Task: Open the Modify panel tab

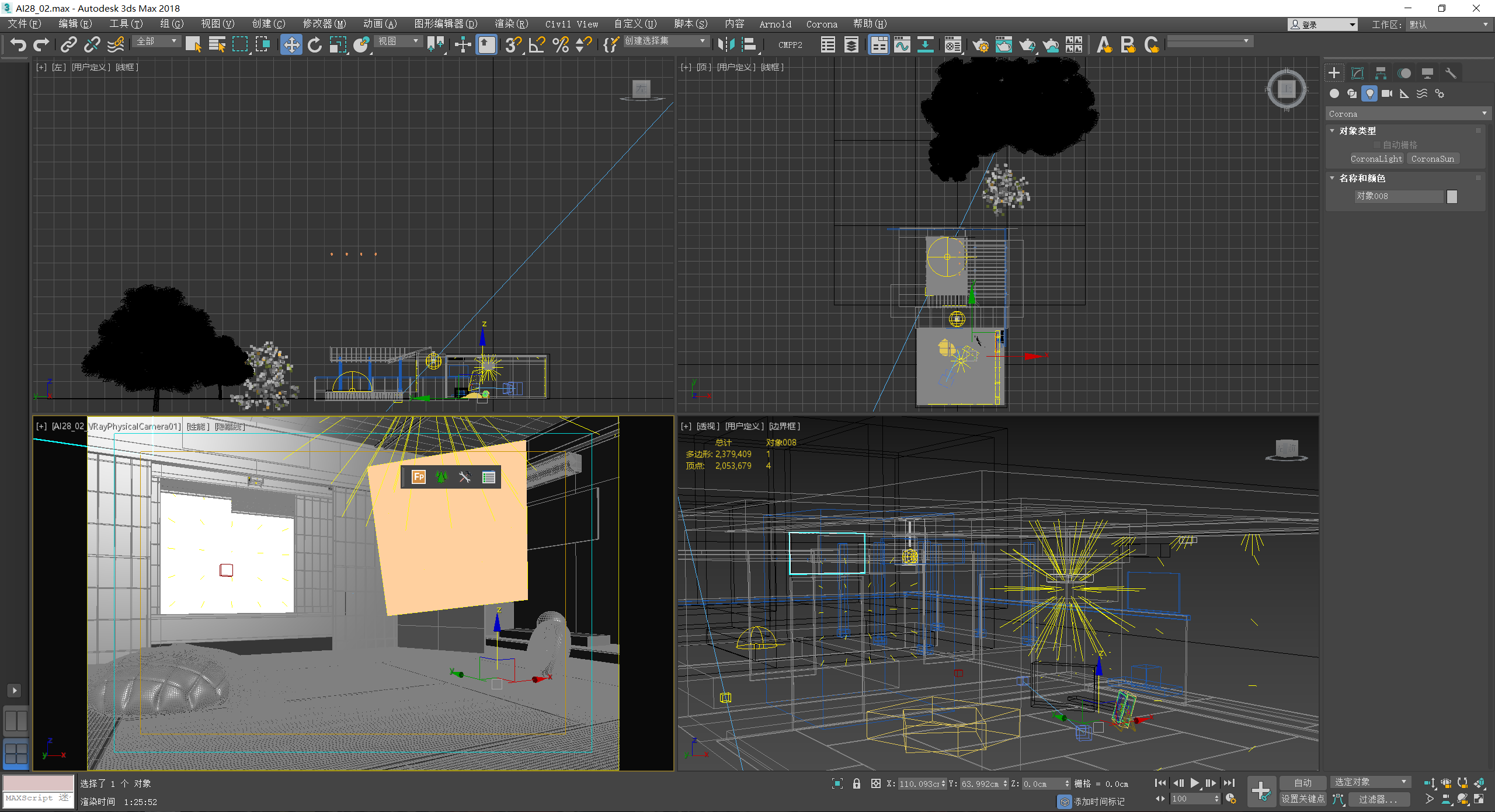Action: point(1358,73)
